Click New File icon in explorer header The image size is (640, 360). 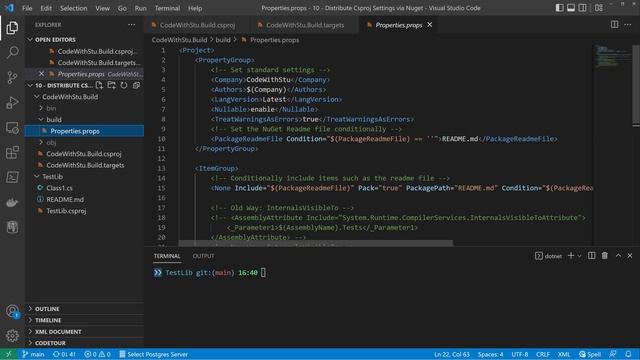click(99, 85)
